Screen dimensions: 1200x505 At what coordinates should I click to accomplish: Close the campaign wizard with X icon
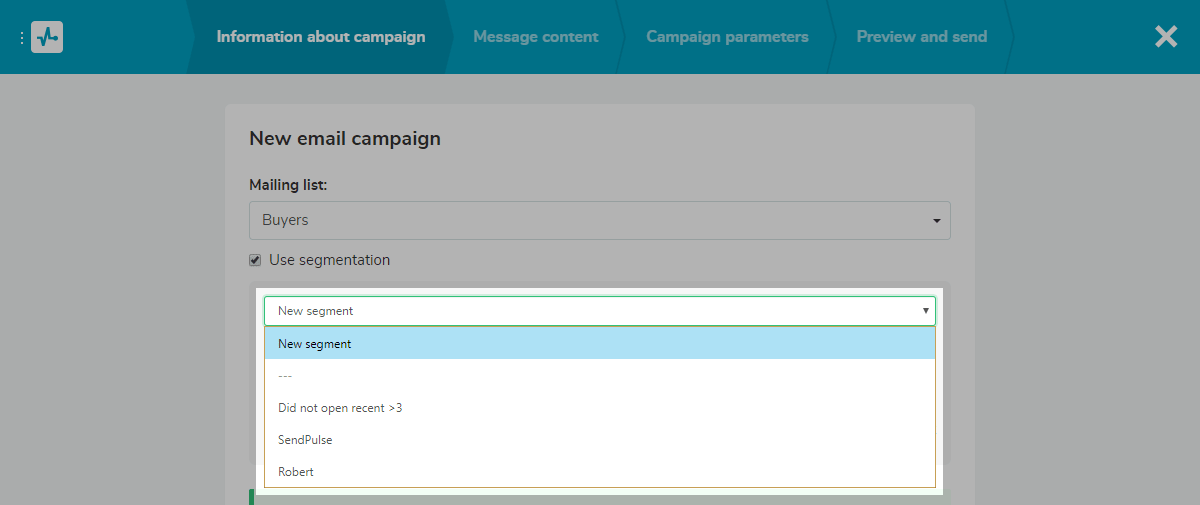pos(1166,37)
